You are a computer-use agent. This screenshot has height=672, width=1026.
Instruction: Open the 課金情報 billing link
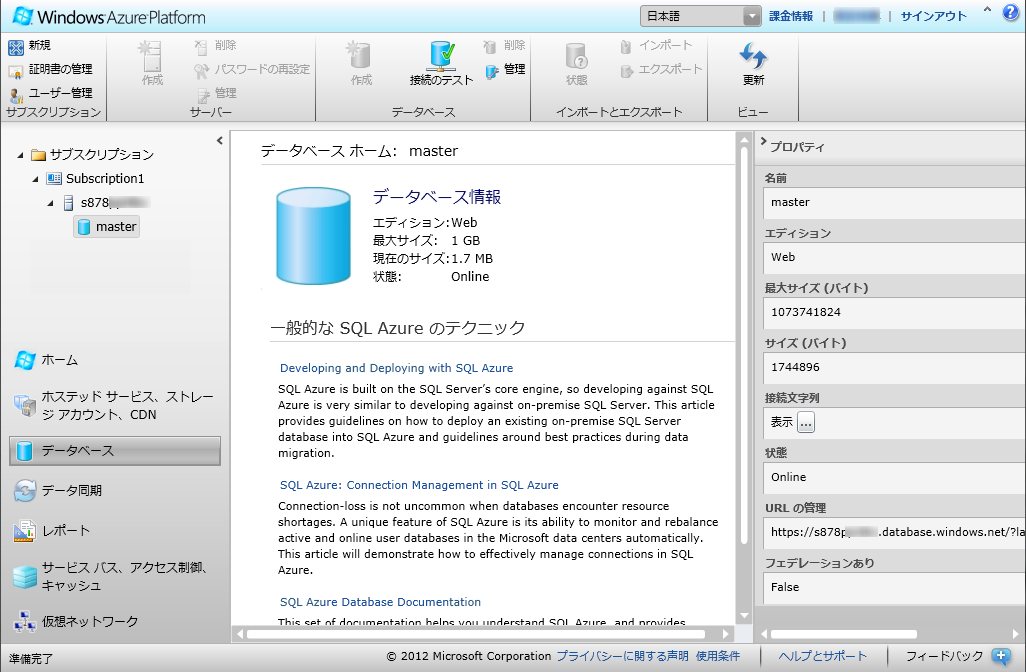pos(790,16)
